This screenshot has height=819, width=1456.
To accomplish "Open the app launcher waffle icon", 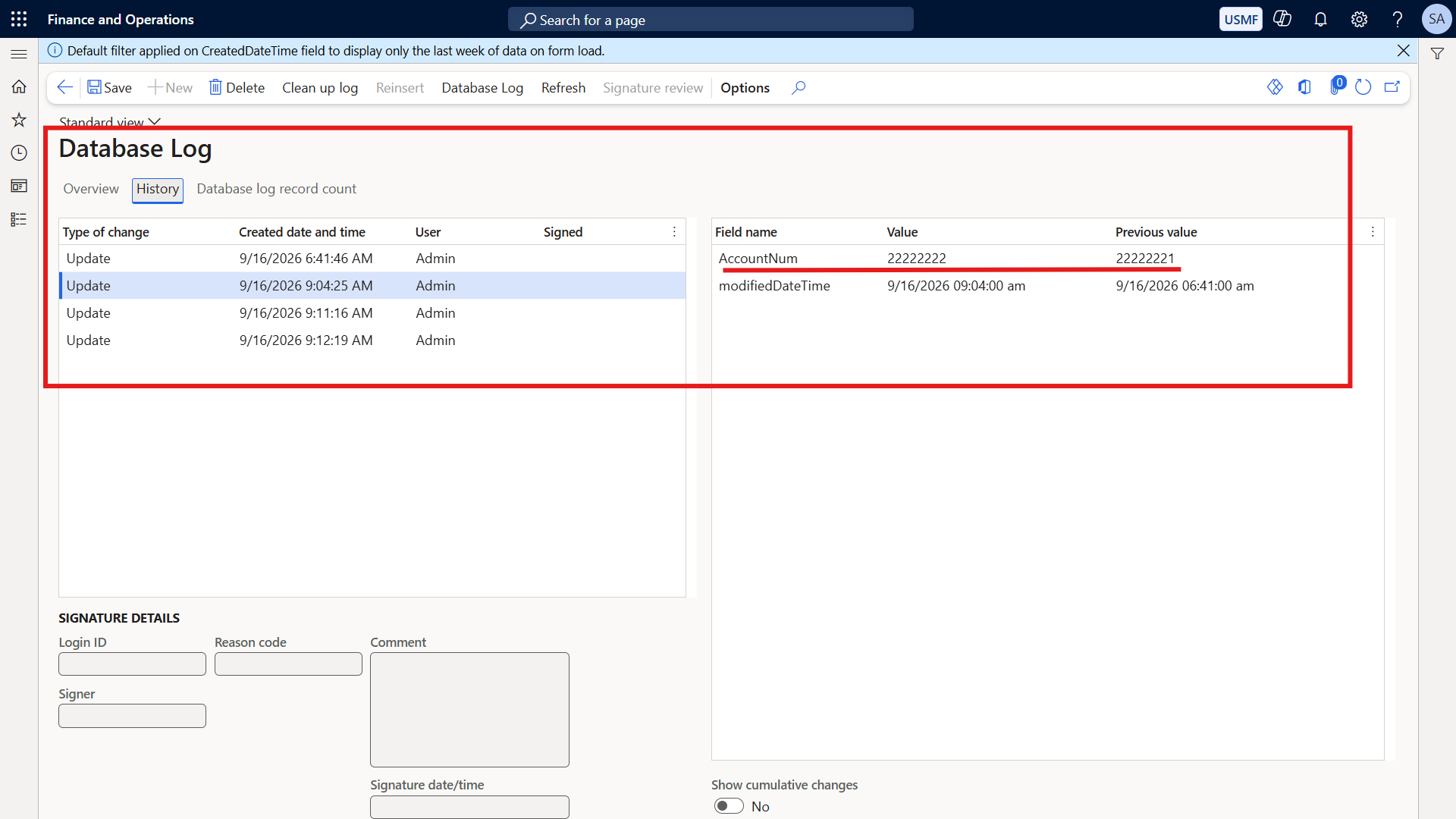I will click(x=19, y=19).
